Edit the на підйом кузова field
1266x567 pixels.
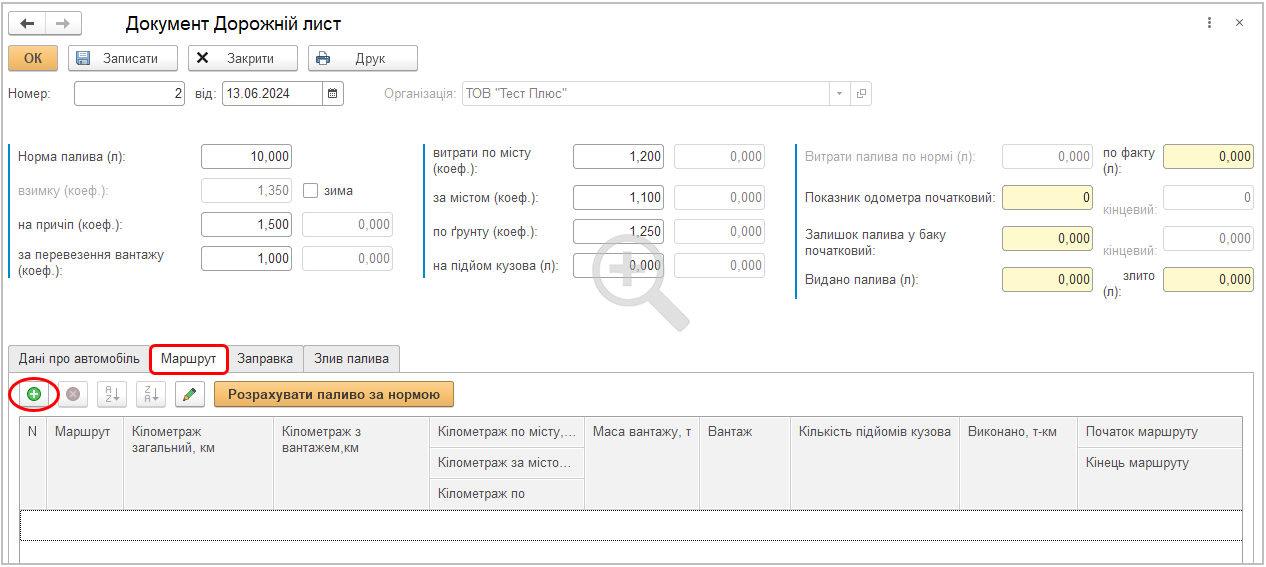tap(618, 265)
